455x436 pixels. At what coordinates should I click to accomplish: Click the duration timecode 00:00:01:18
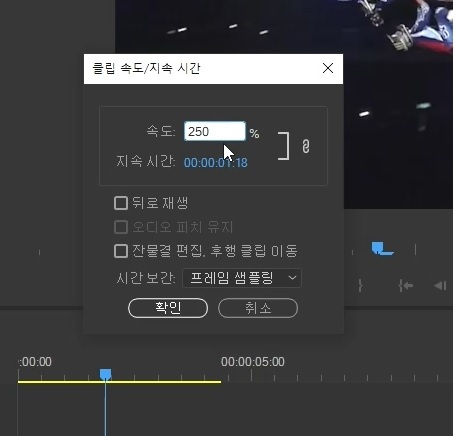[x=216, y=163]
